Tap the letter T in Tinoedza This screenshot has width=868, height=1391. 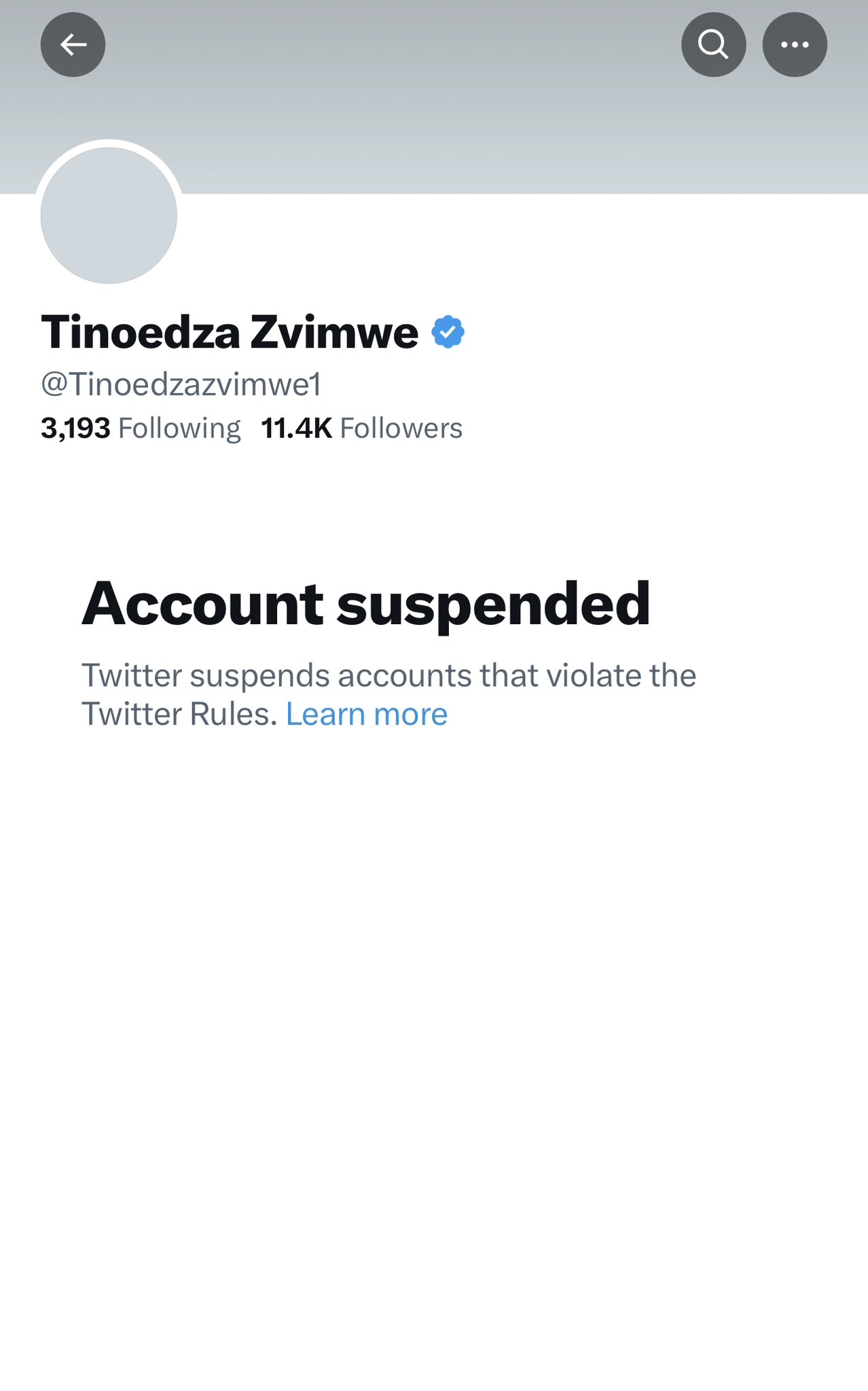coord(55,332)
